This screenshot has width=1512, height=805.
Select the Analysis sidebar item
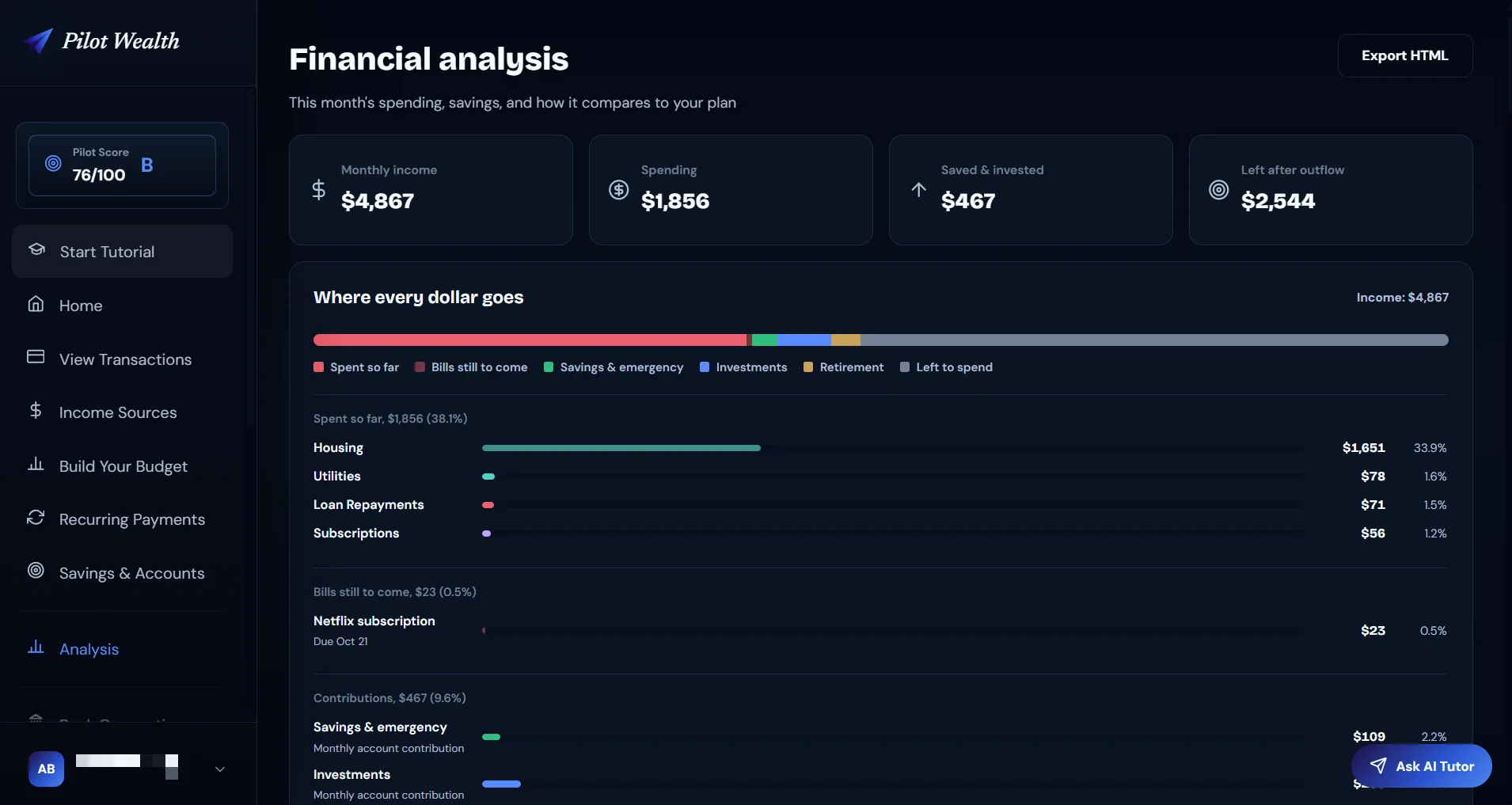click(122, 649)
